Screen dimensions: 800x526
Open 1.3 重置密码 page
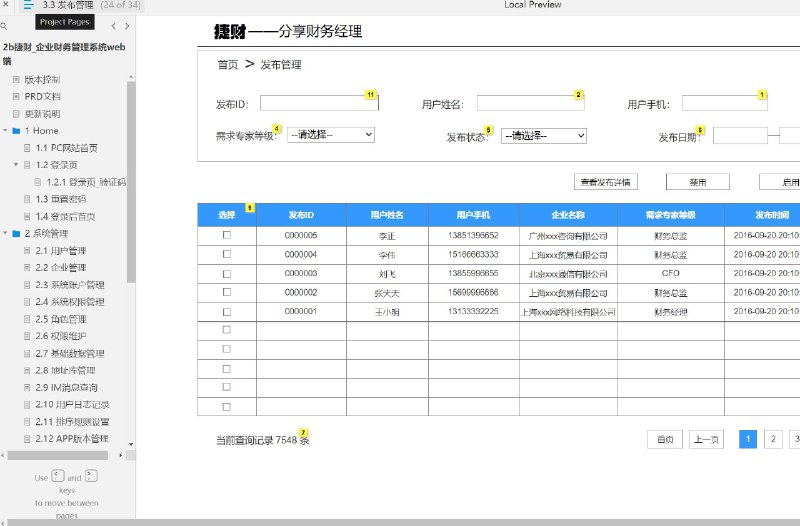61,199
